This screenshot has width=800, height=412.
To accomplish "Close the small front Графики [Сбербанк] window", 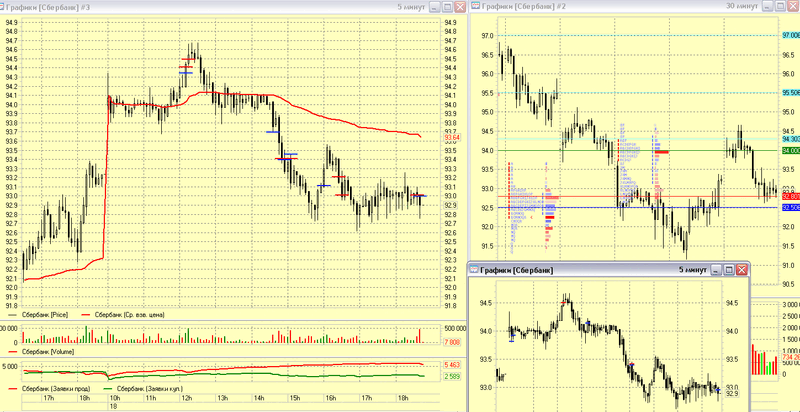I will tap(742, 269).
